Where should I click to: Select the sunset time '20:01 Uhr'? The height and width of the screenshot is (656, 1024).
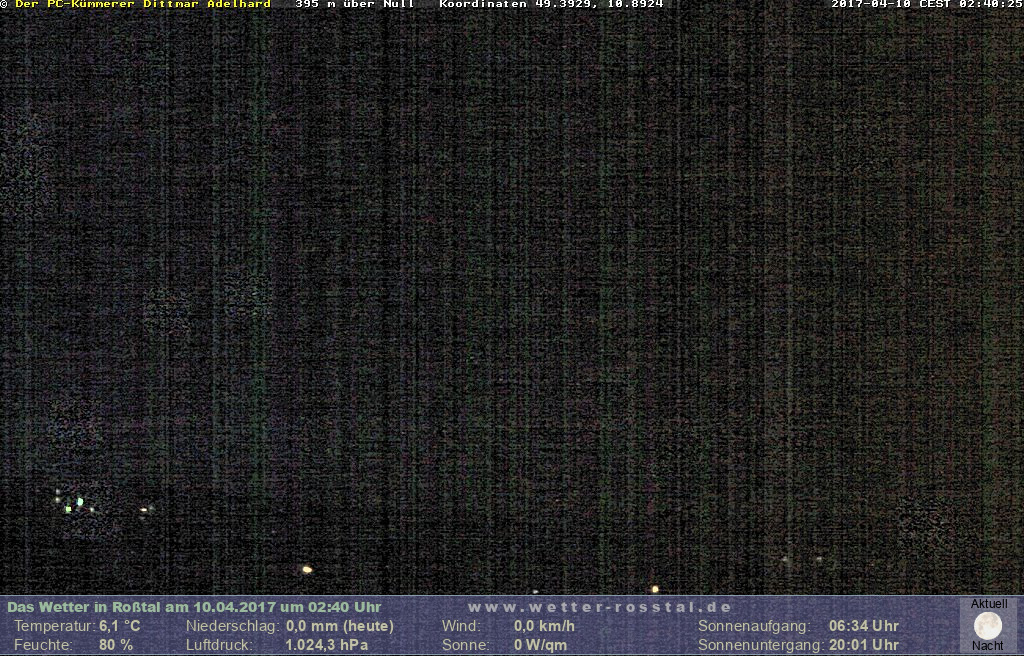(x=863, y=645)
